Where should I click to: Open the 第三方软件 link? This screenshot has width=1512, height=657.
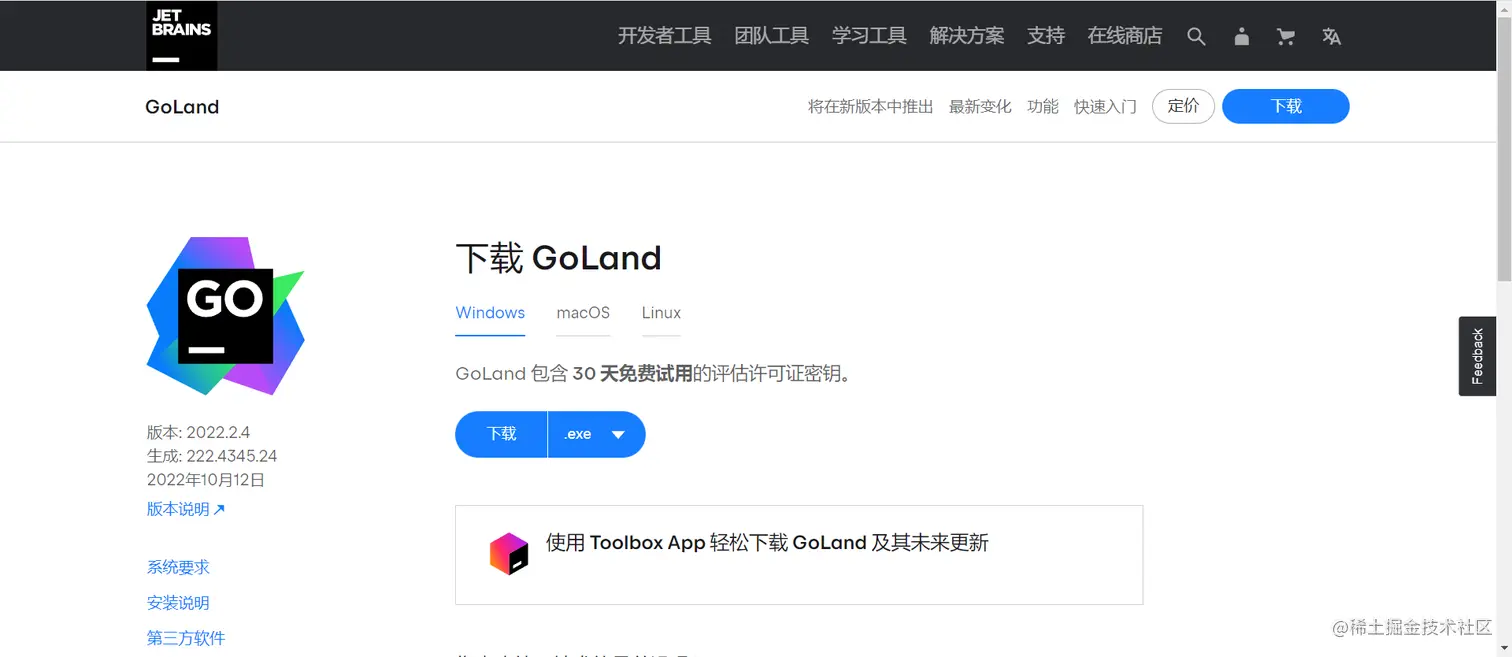pyautogui.click(x=186, y=638)
